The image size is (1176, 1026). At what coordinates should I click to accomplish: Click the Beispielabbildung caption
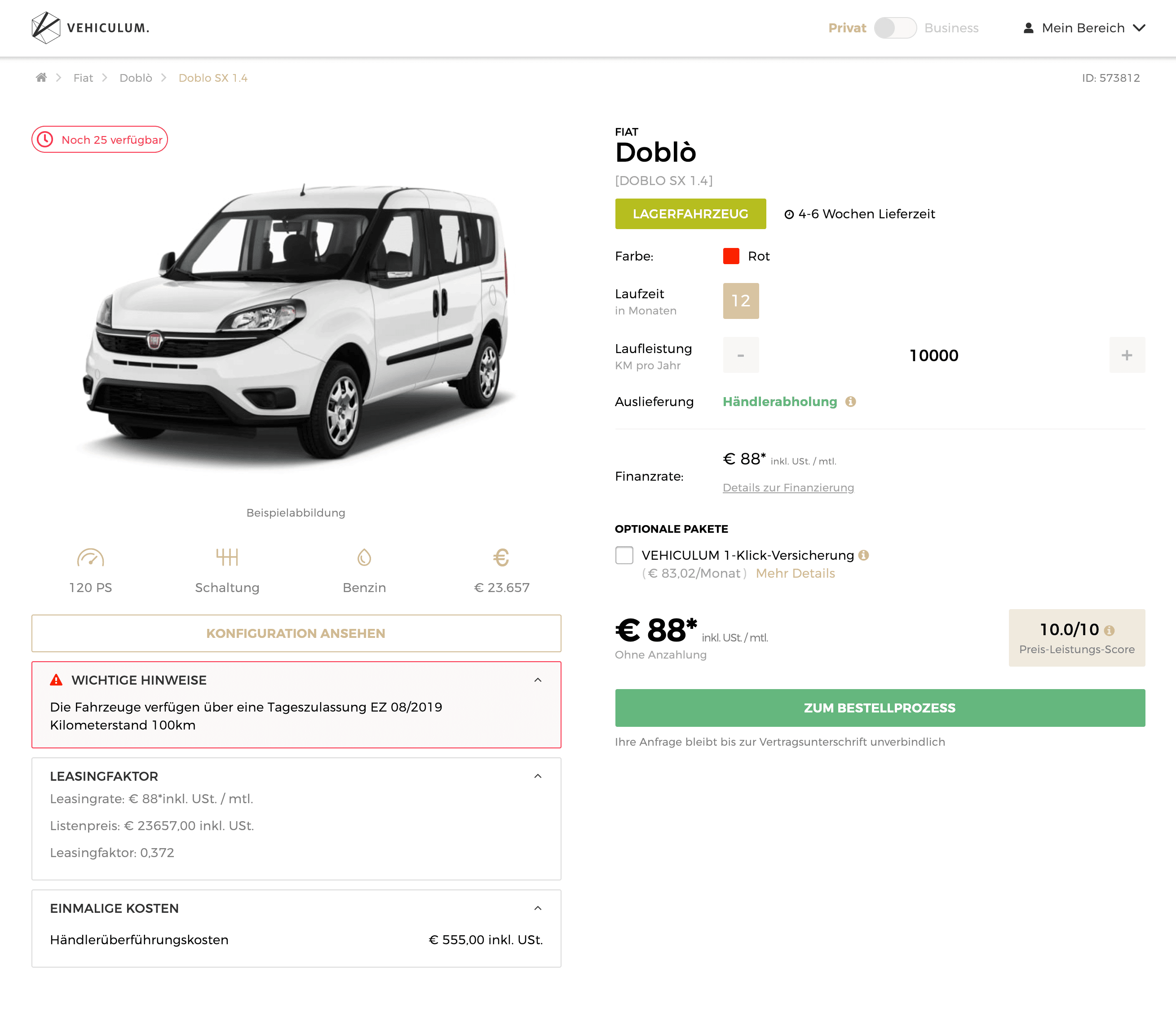pos(296,513)
